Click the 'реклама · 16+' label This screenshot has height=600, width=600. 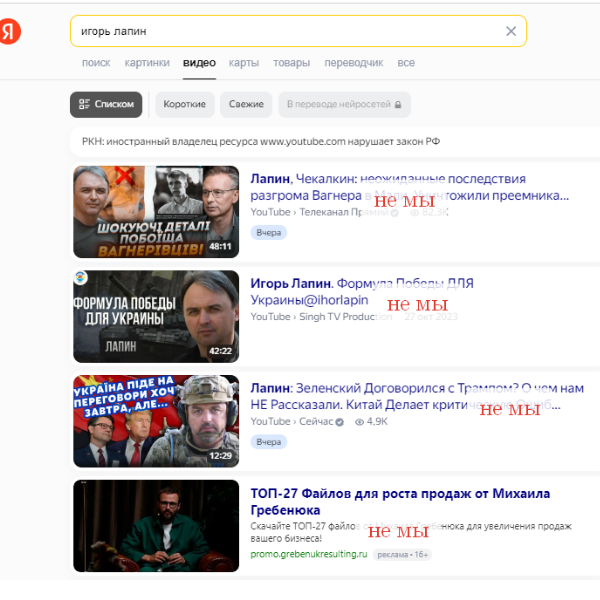coord(402,555)
